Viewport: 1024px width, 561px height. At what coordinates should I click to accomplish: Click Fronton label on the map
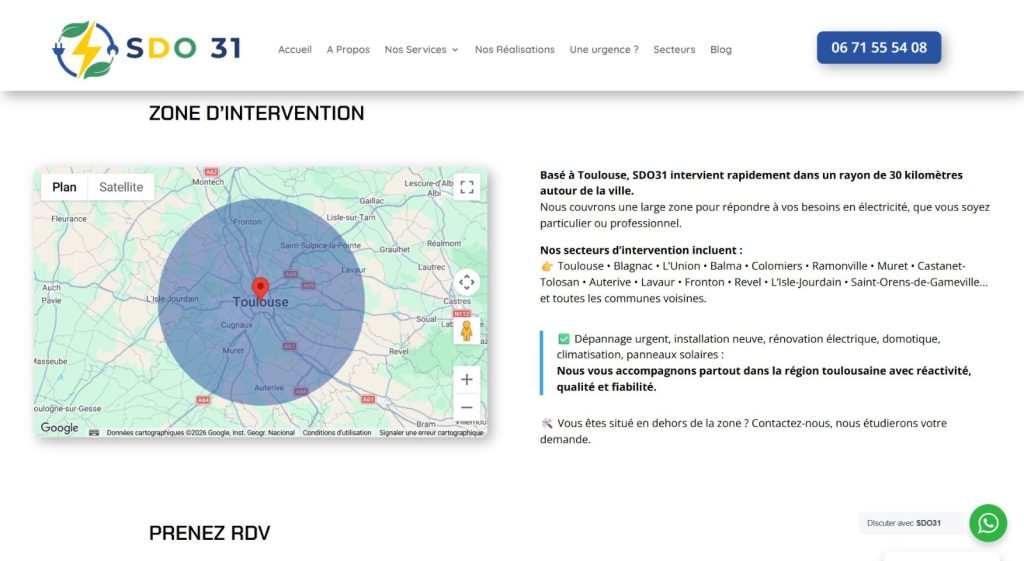point(247,221)
